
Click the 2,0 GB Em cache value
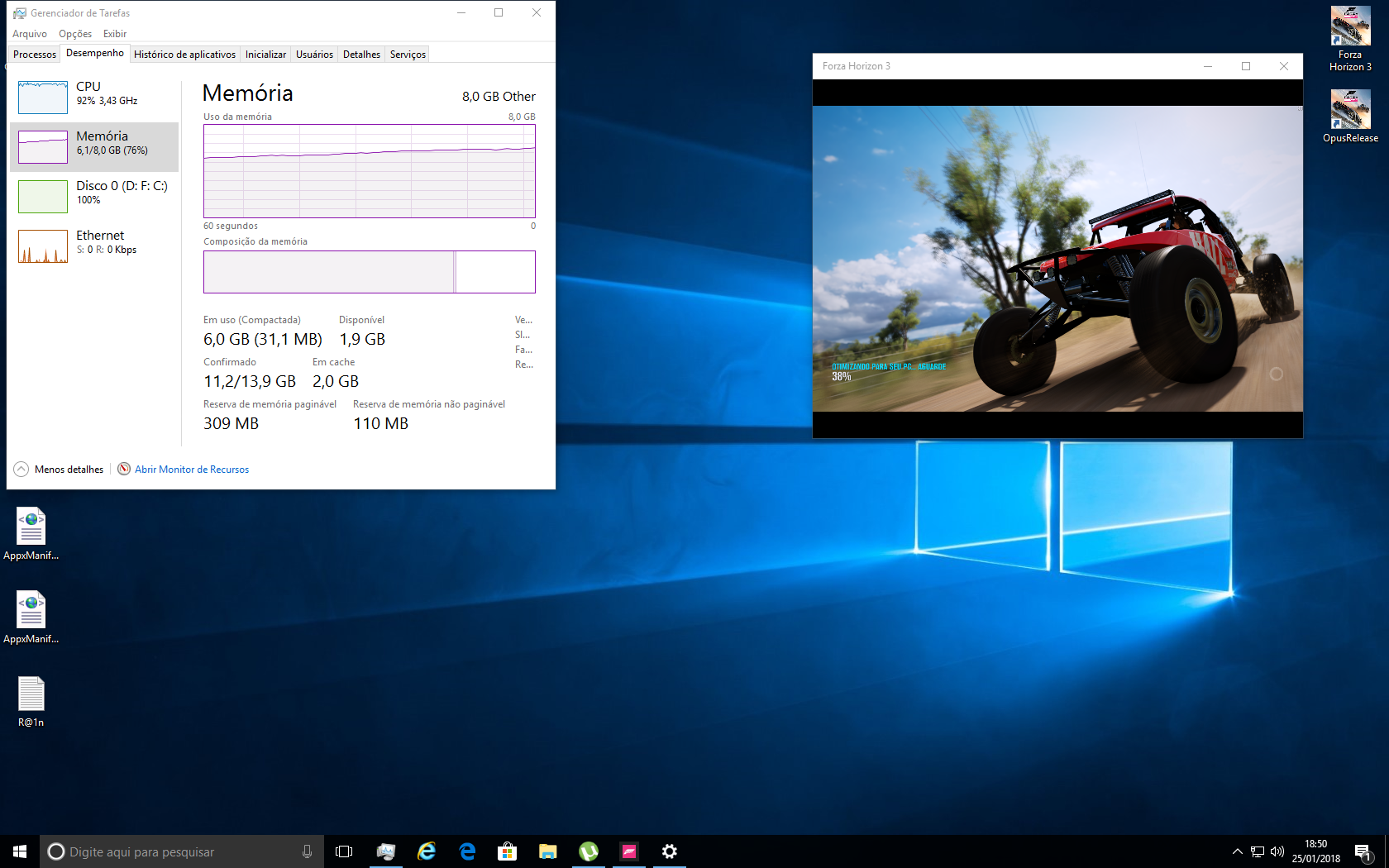point(336,381)
